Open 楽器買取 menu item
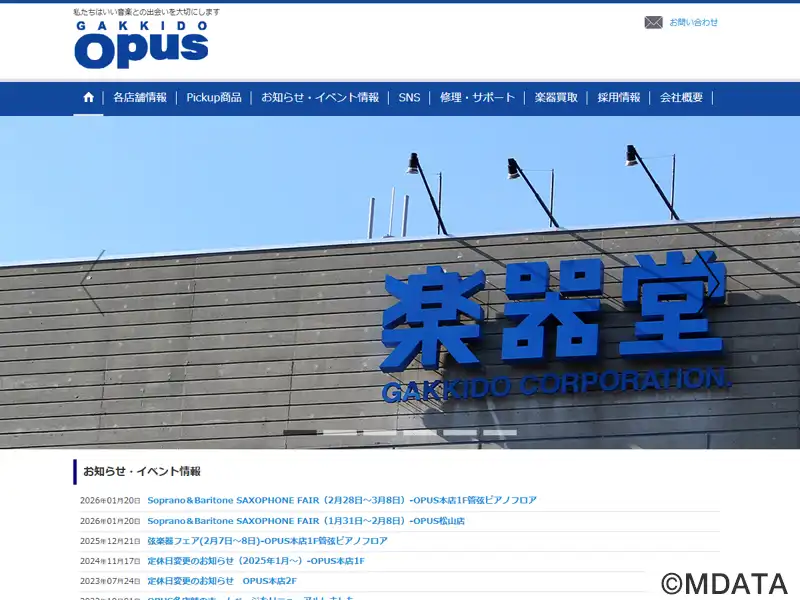 [556, 97]
